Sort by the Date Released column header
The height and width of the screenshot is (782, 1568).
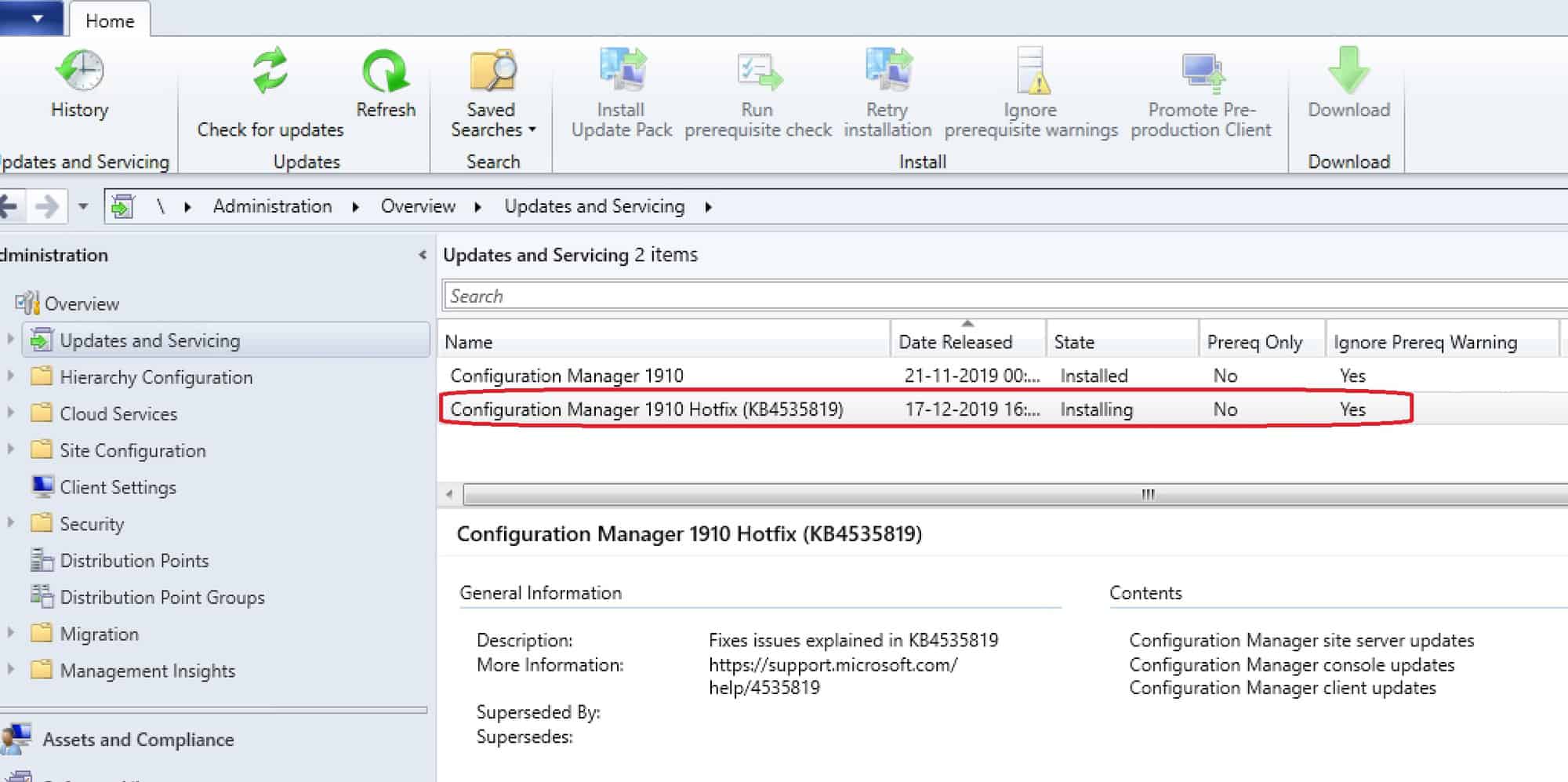(968, 342)
